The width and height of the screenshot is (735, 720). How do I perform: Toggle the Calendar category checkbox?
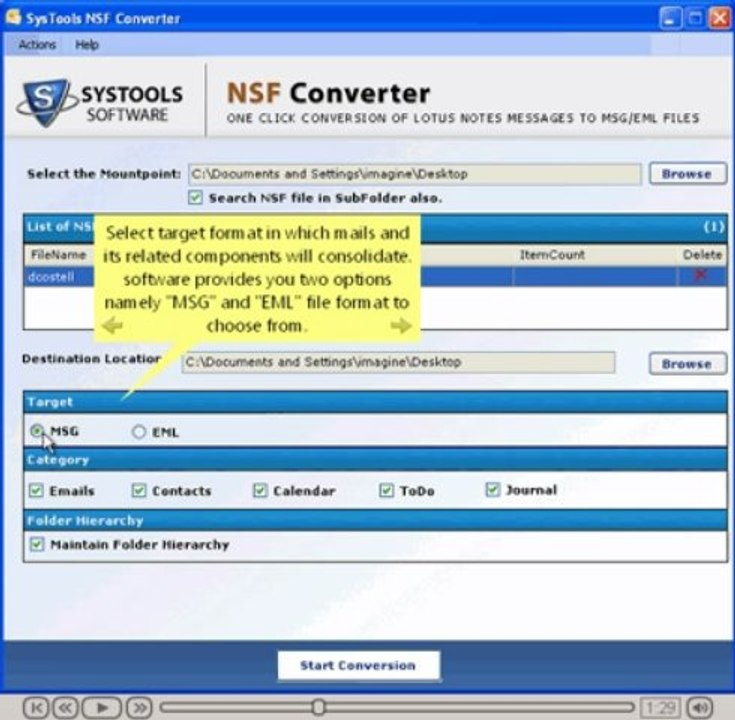point(260,490)
